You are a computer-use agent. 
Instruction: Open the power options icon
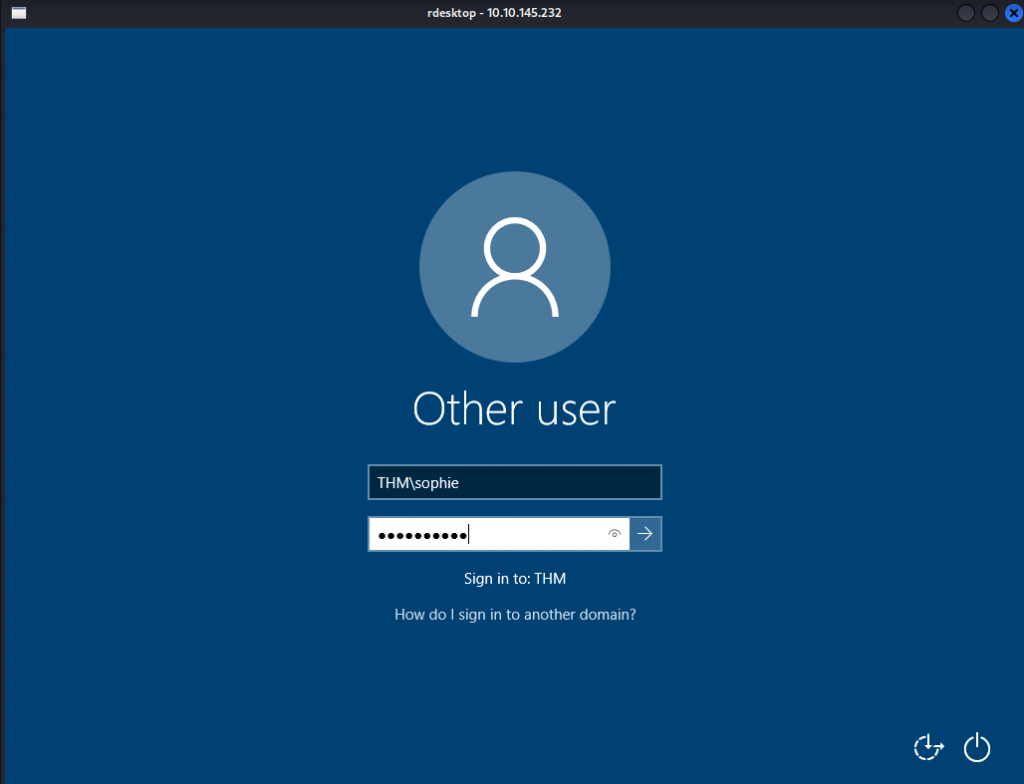coord(977,747)
